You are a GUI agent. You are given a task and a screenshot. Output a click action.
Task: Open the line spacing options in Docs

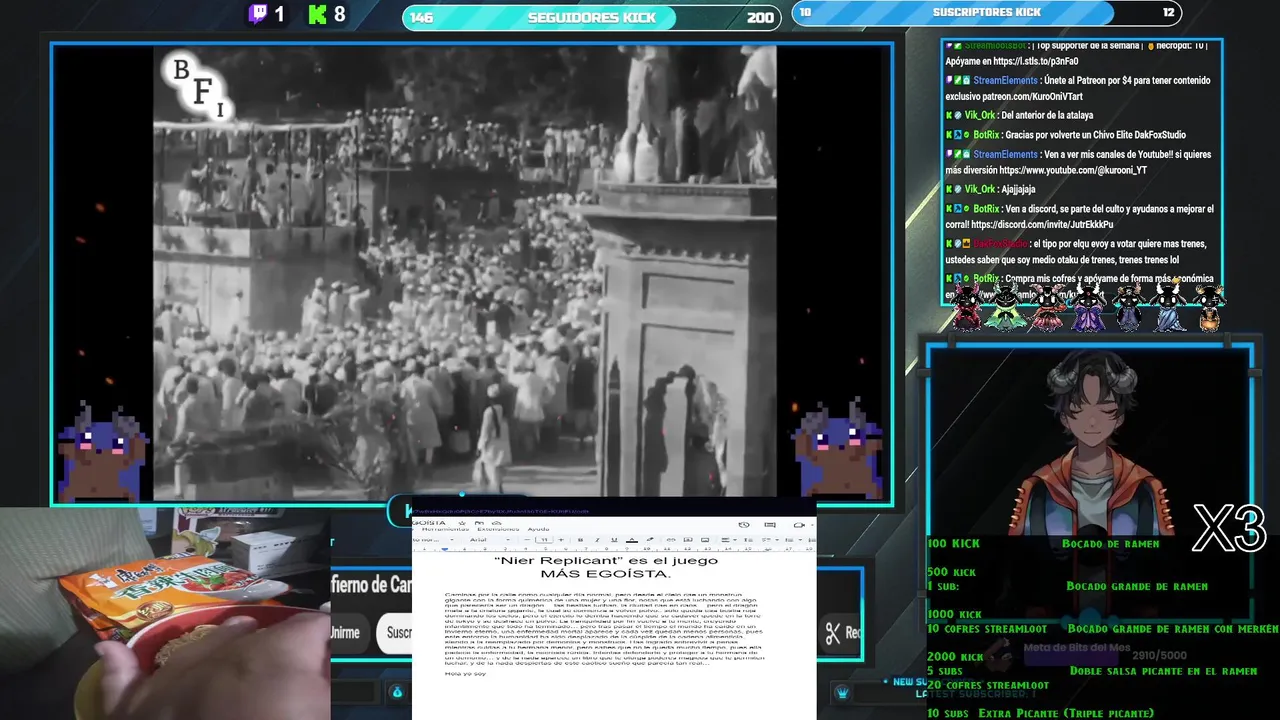click(x=748, y=540)
